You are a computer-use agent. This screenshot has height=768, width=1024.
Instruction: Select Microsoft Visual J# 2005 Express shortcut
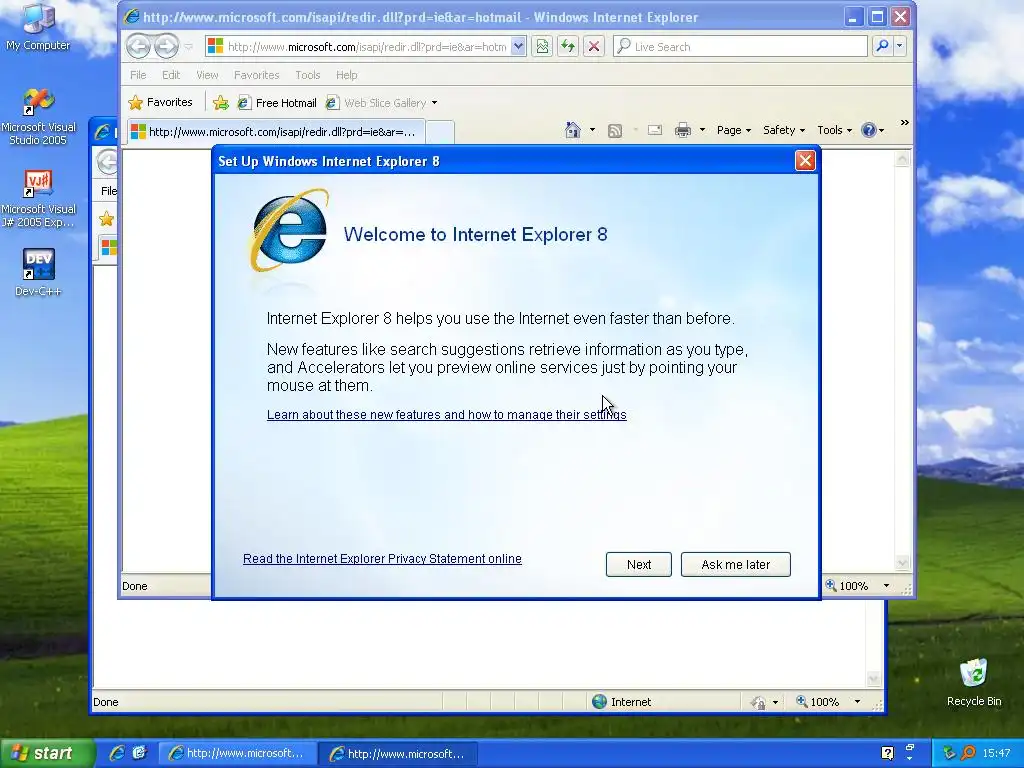38,199
